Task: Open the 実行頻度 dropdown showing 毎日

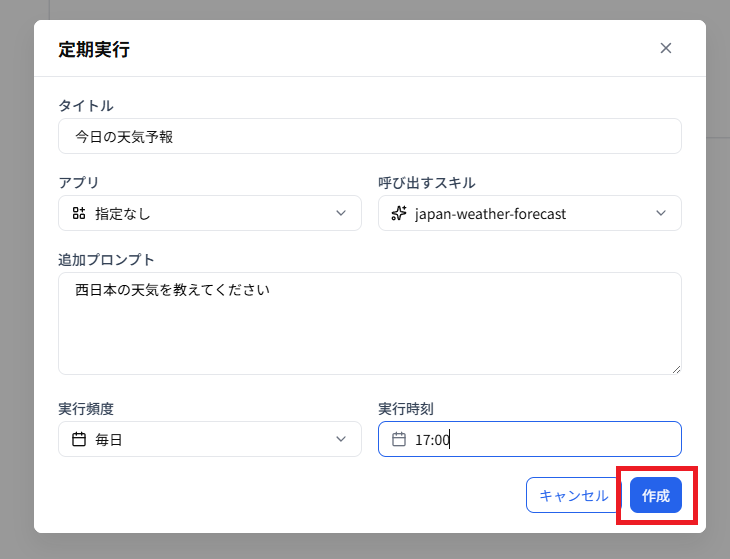Action: click(210, 439)
